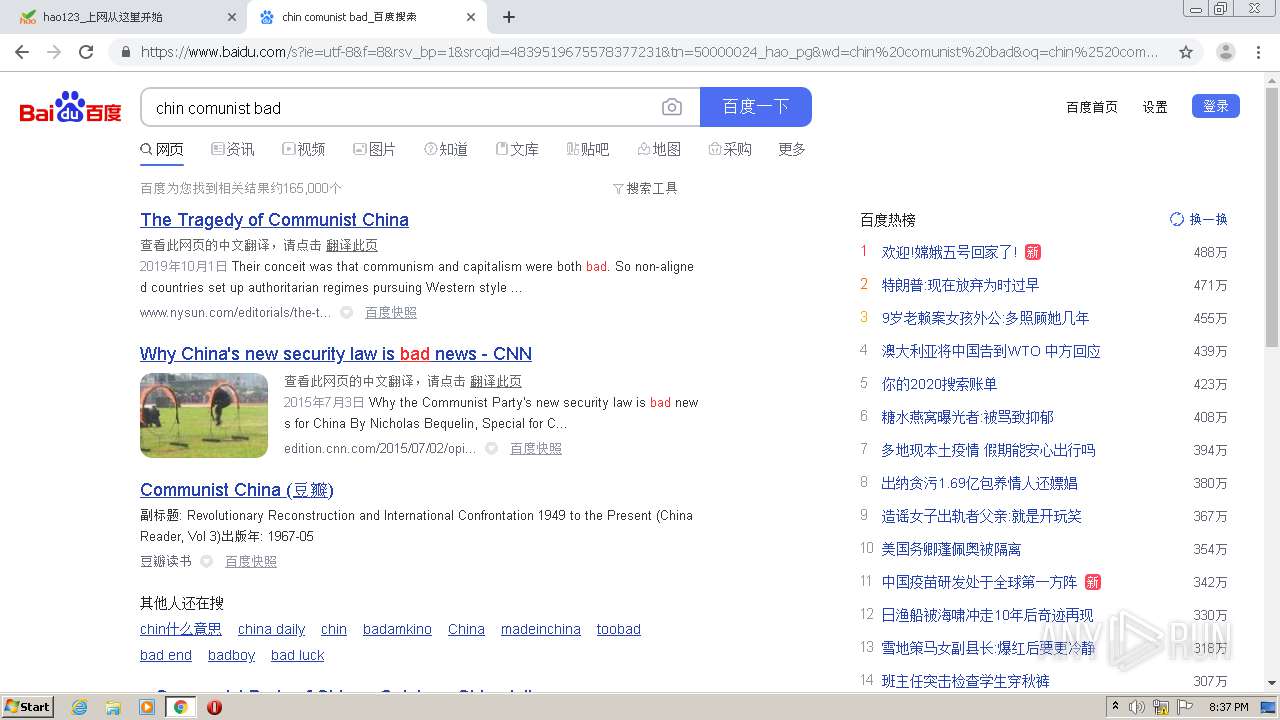Open the Windows Start menu

click(28, 707)
